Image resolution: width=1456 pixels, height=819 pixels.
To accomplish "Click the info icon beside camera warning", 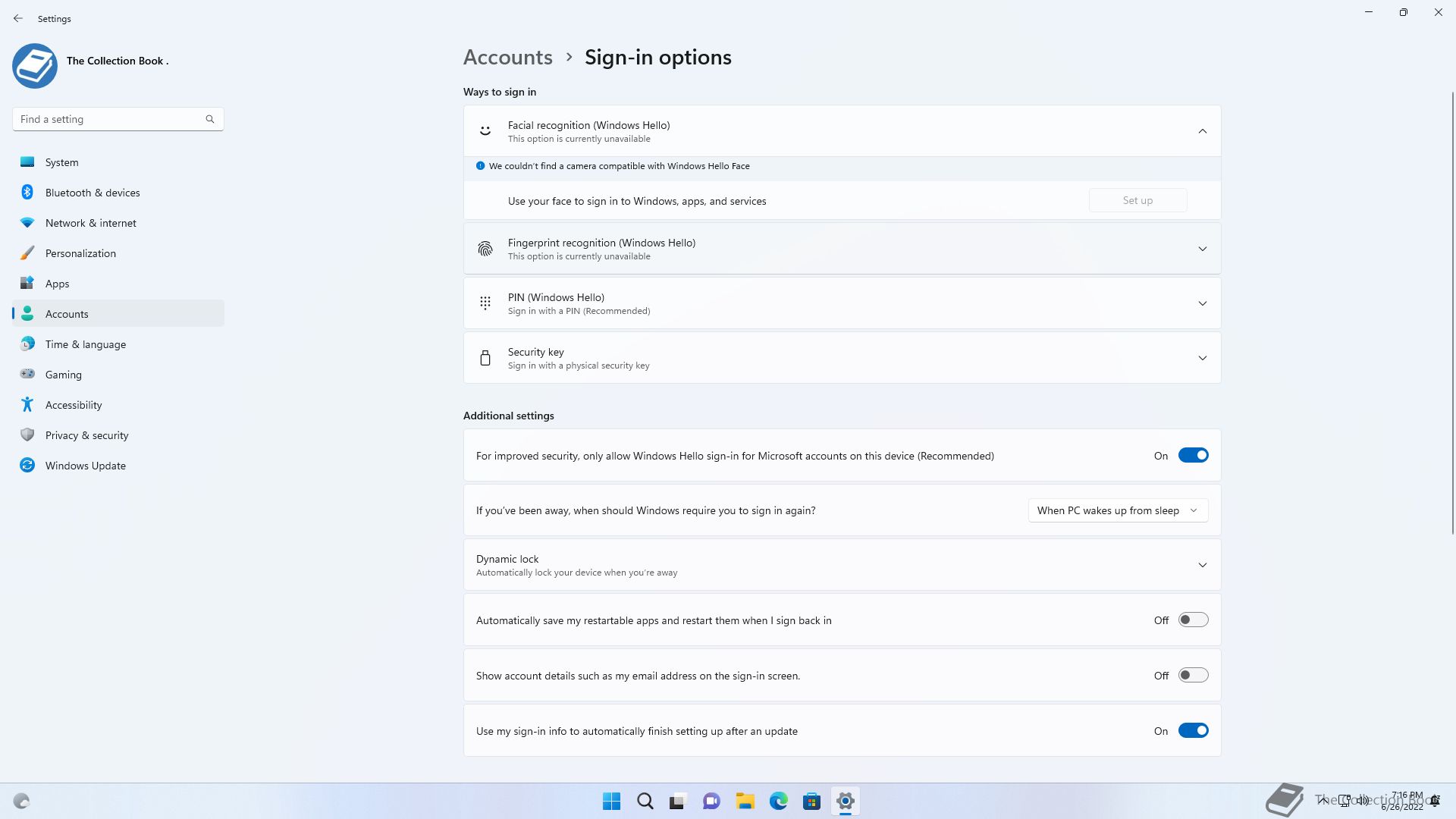I will click(480, 165).
